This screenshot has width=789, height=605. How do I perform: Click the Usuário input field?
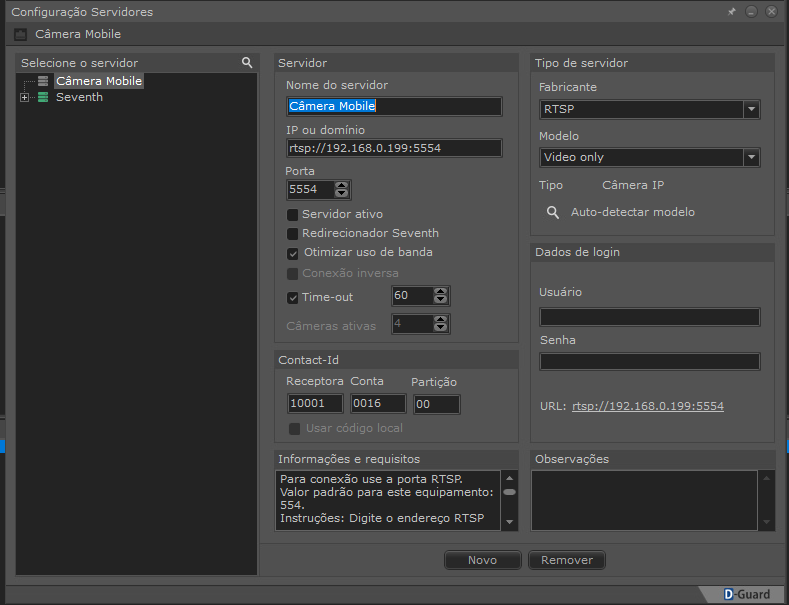pyautogui.click(x=649, y=317)
